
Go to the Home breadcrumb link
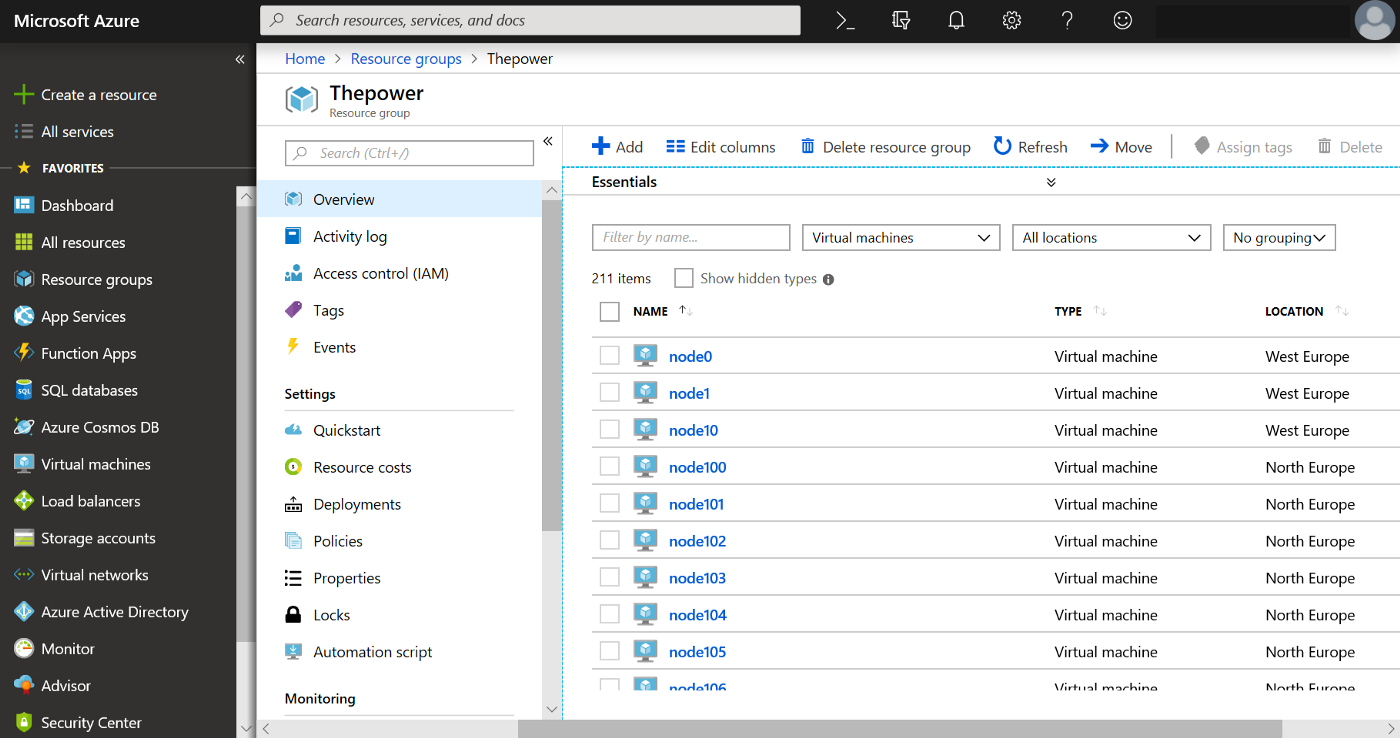(305, 59)
